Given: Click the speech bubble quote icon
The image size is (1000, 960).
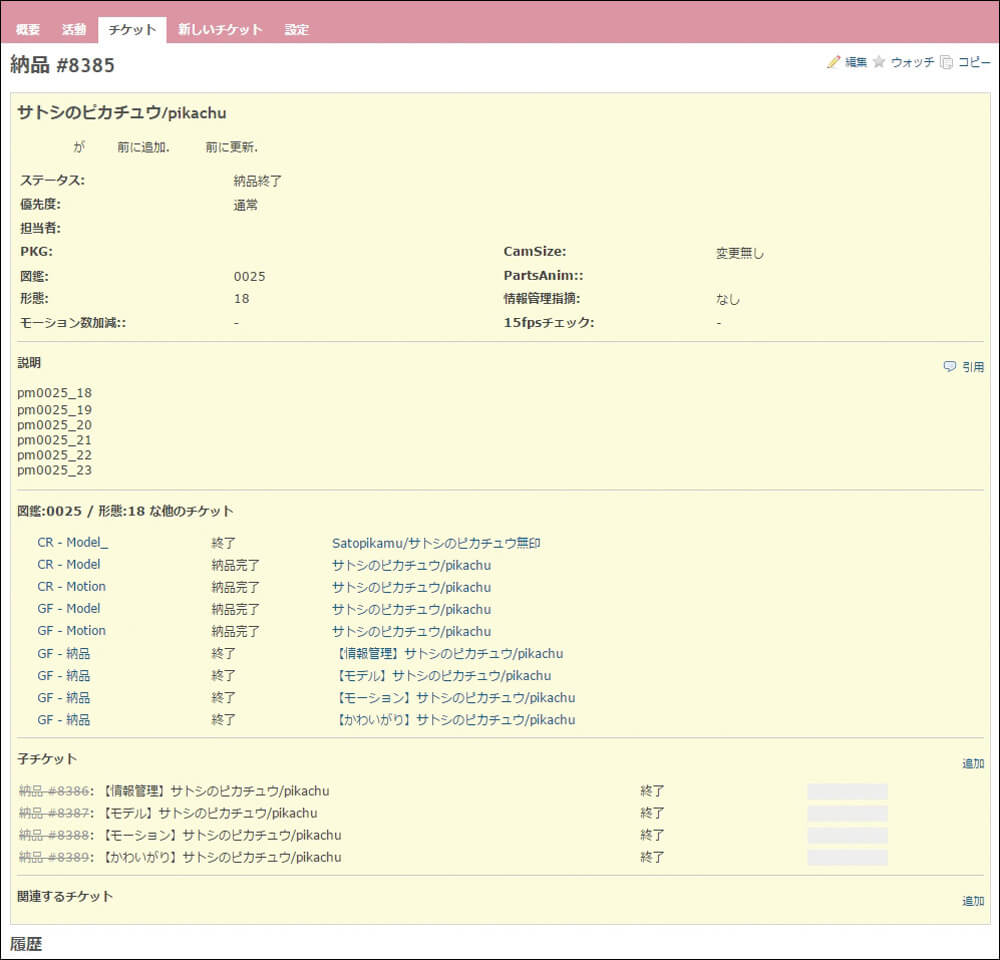Looking at the screenshot, I should 950,366.
